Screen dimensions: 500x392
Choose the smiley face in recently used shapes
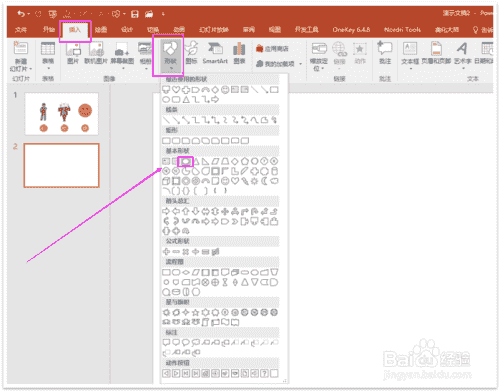click(x=225, y=90)
